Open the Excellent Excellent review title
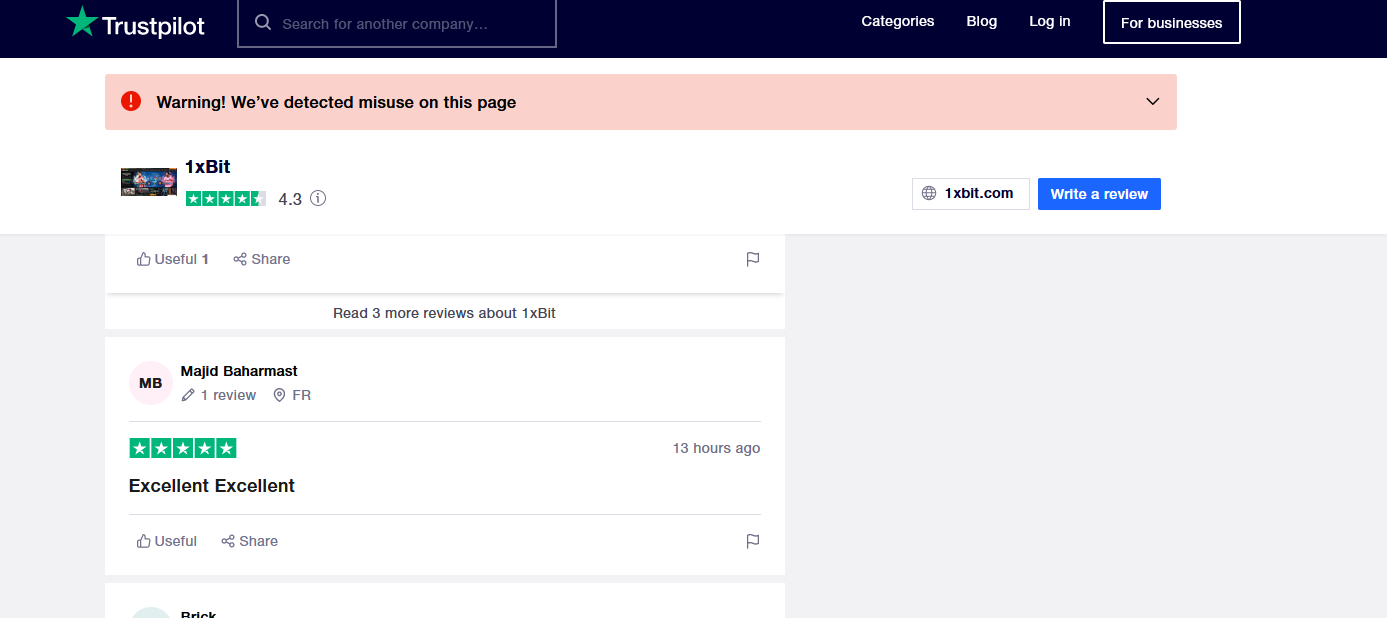This screenshot has height=618, width=1387. tap(212, 486)
